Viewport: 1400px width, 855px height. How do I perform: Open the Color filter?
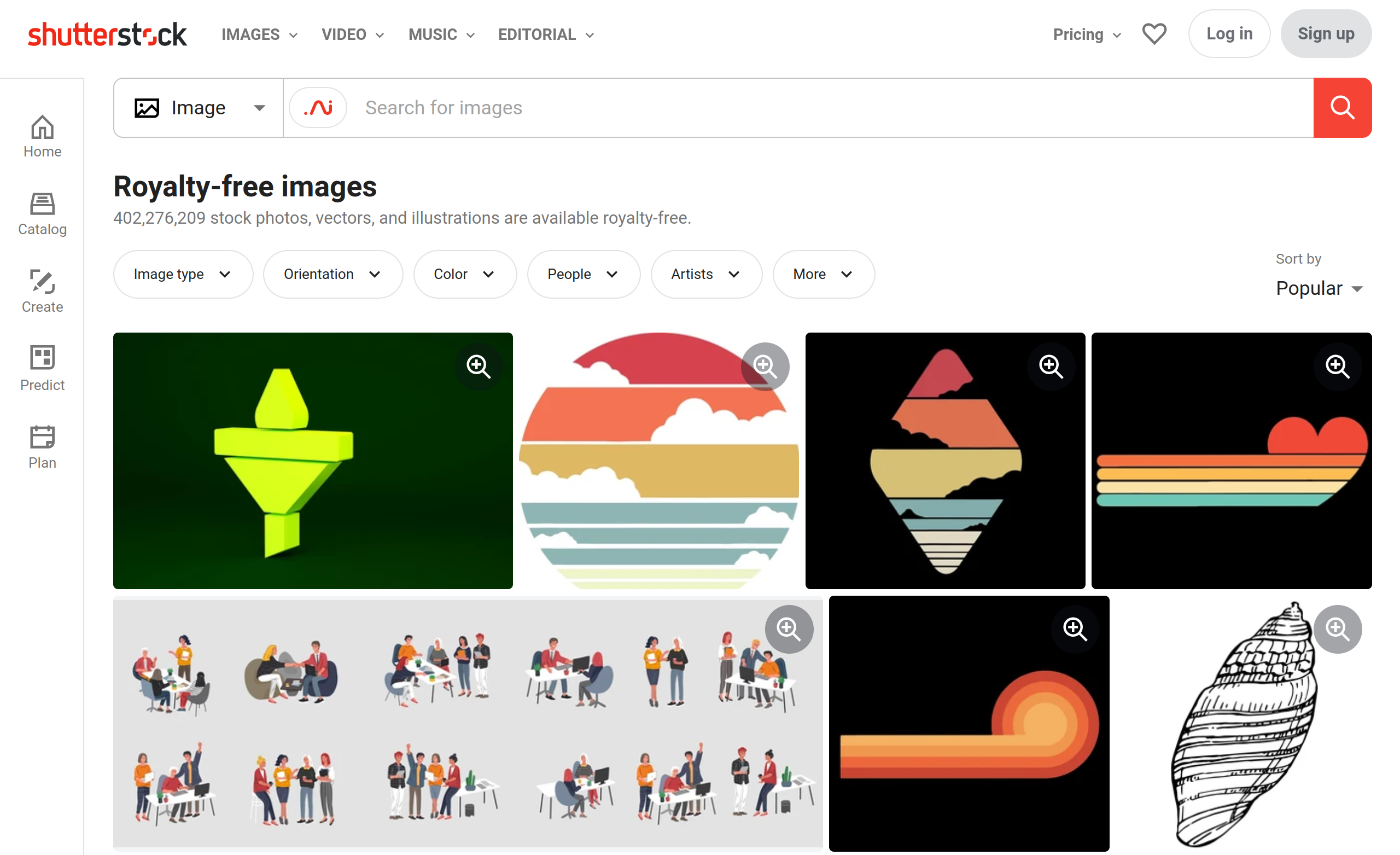[x=465, y=274]
